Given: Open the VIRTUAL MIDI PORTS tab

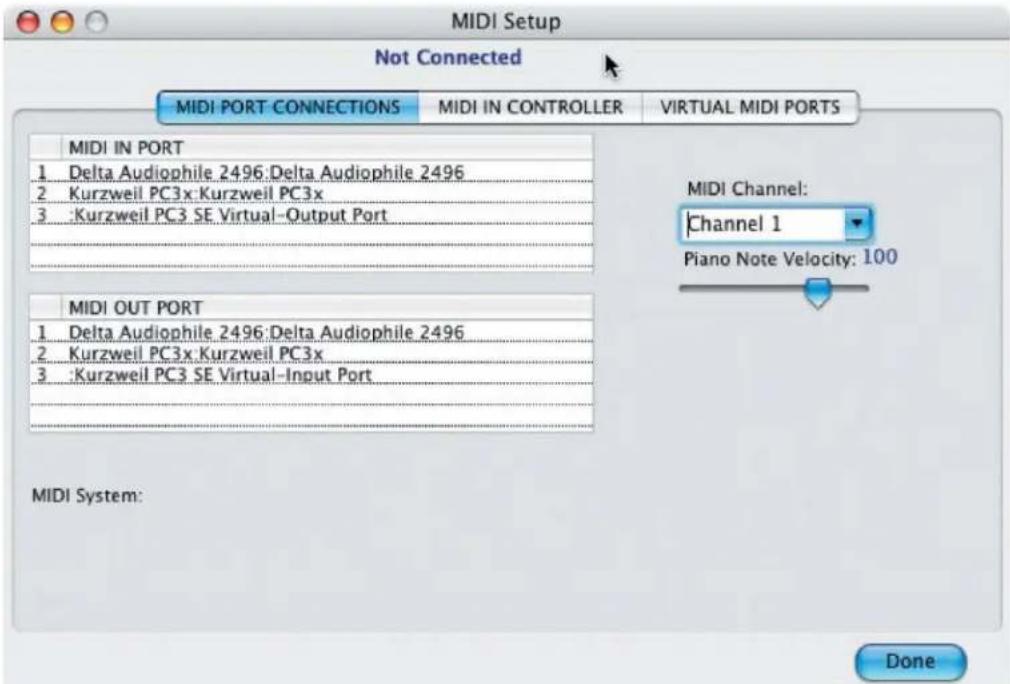Looking at the screenshot, I should pos(750,107).
